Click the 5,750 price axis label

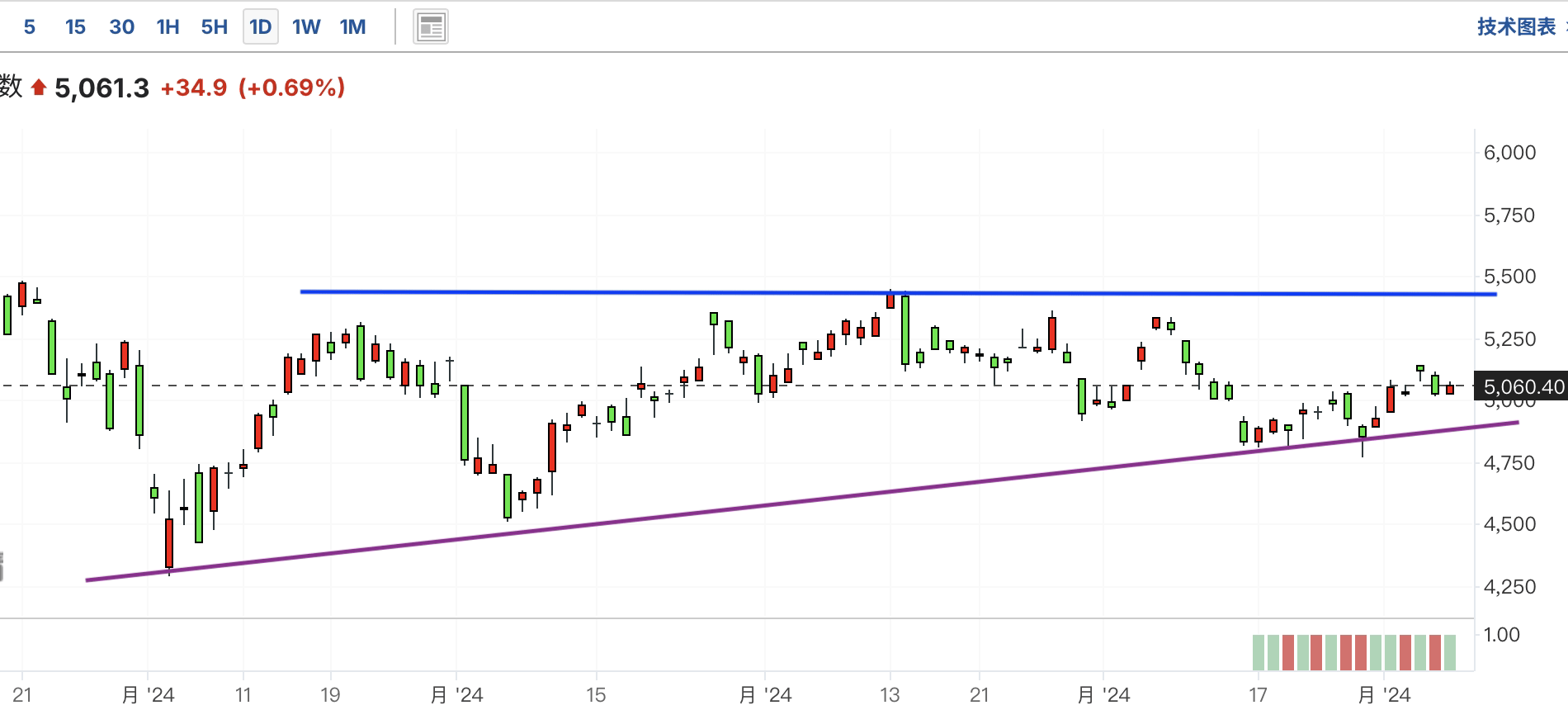pos(1509,215)
